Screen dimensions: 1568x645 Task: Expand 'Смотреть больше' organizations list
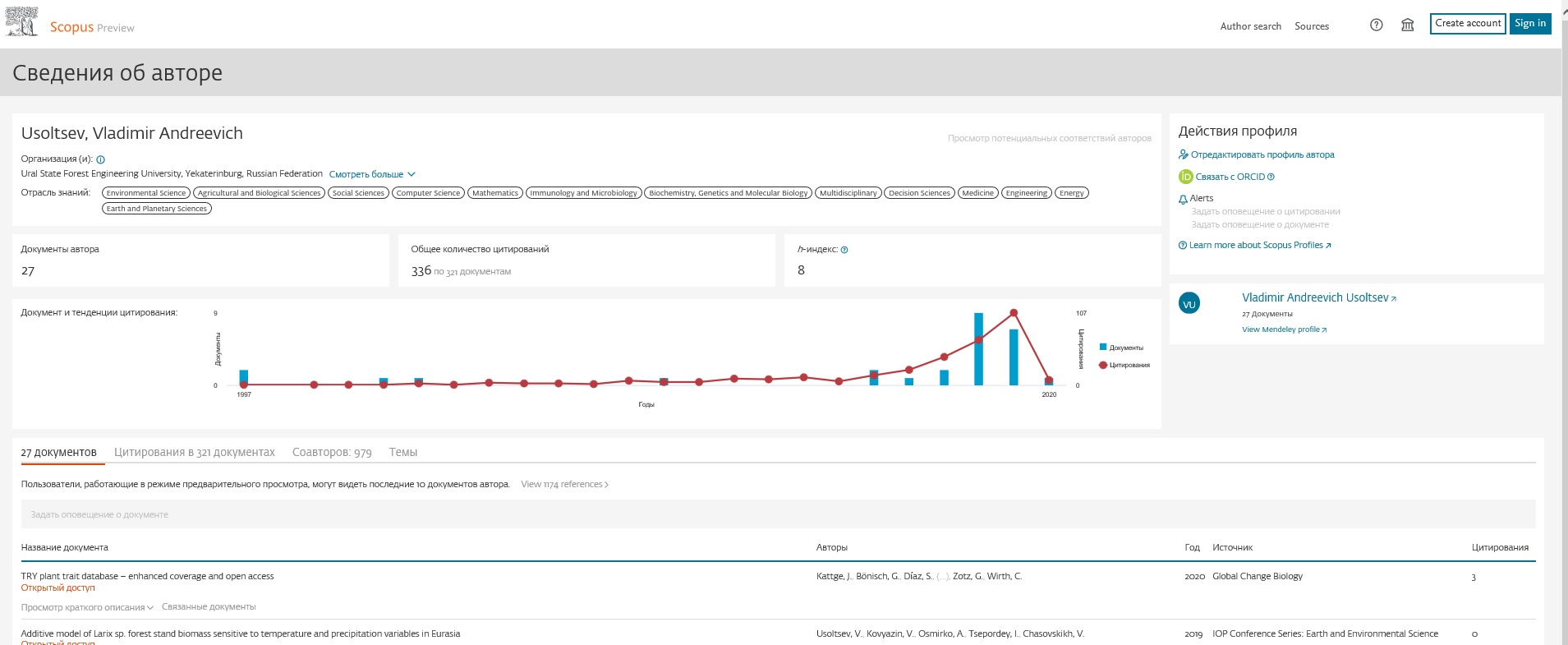pos(372,174)
